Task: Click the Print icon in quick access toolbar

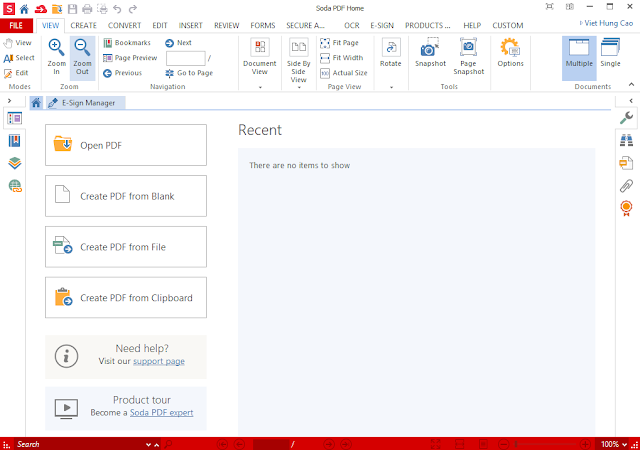Action: coord(87,9)
